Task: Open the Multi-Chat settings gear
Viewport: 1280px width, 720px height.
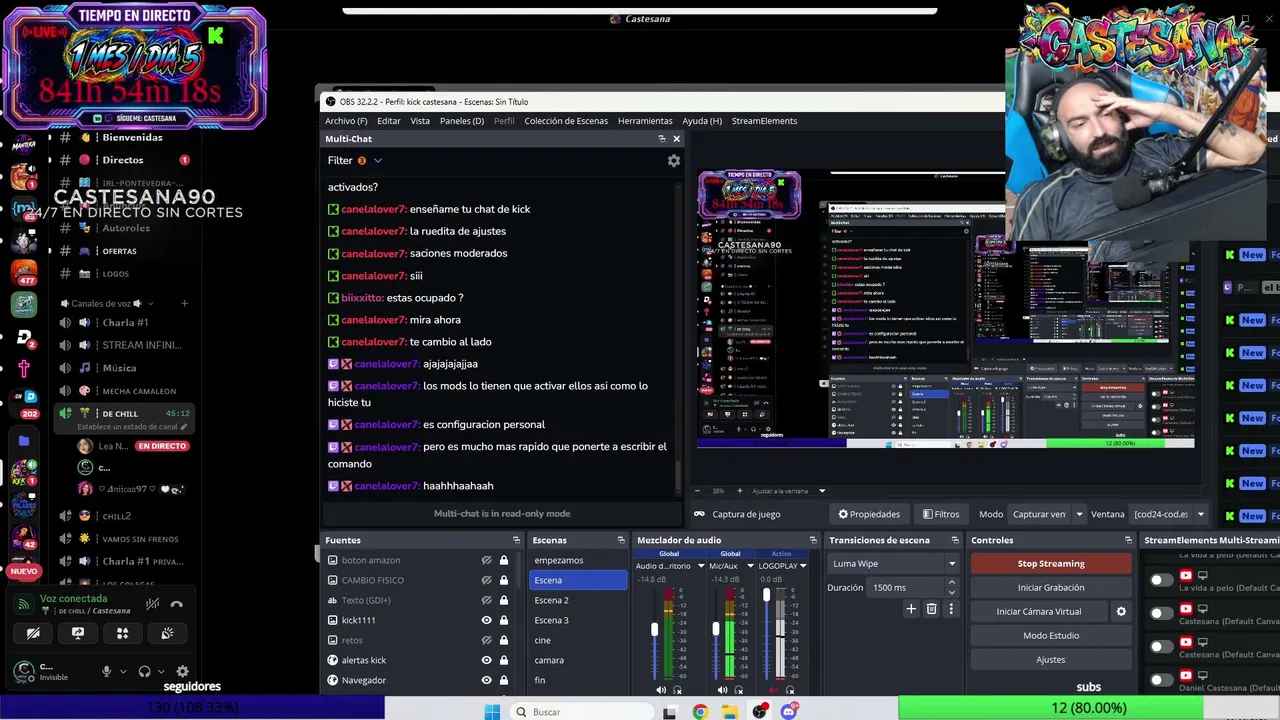Action: pyautogui.click(x=674, y=160)
